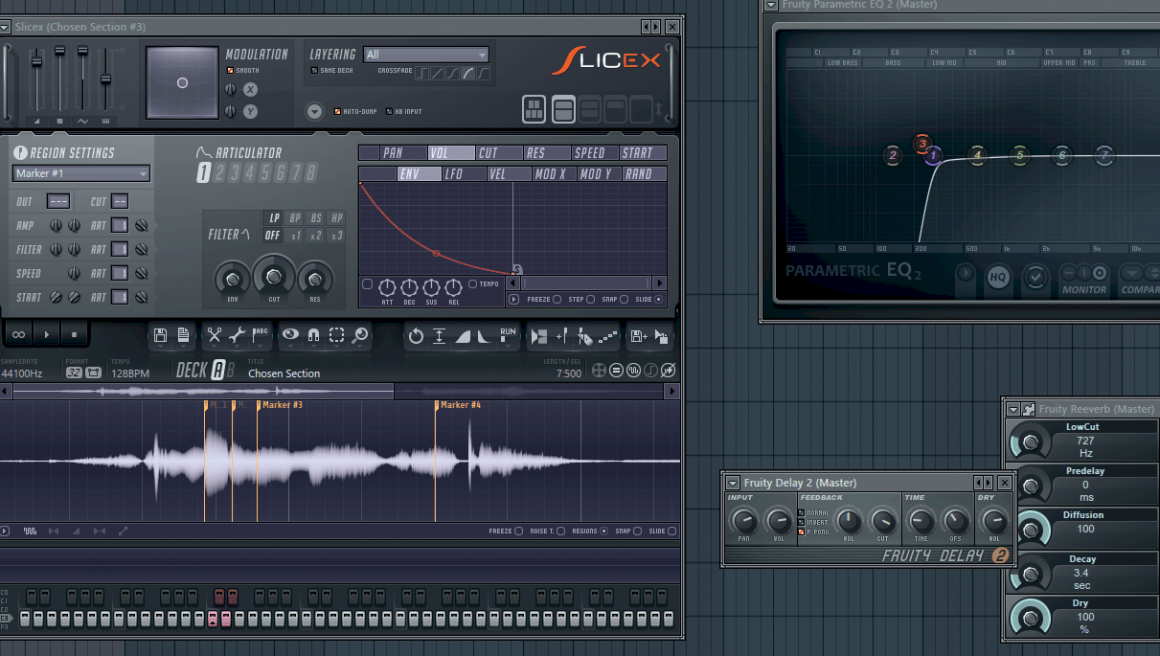Enable the FREEZE option below the envelope editor

click(556, 299)
